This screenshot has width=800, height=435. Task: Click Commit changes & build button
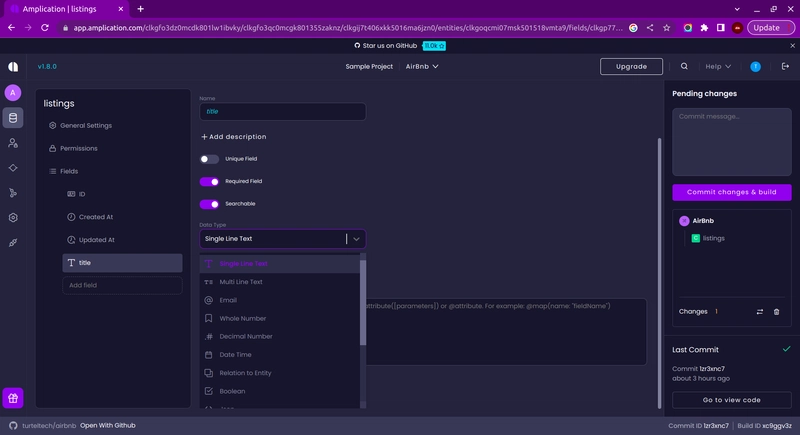pyautogui.click(x=732, y=192)
